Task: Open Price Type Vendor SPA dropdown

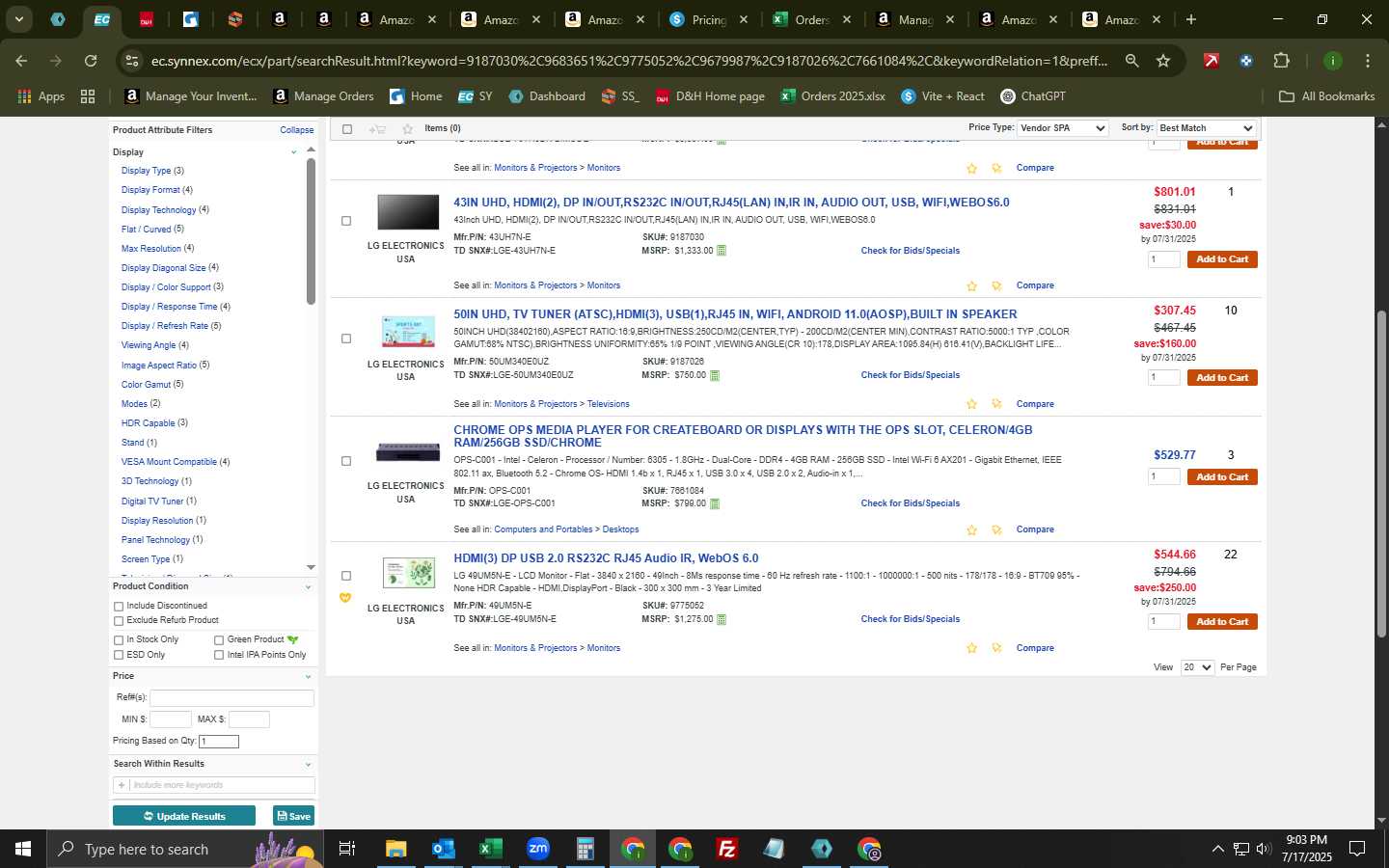Action: coord(1063,128)
